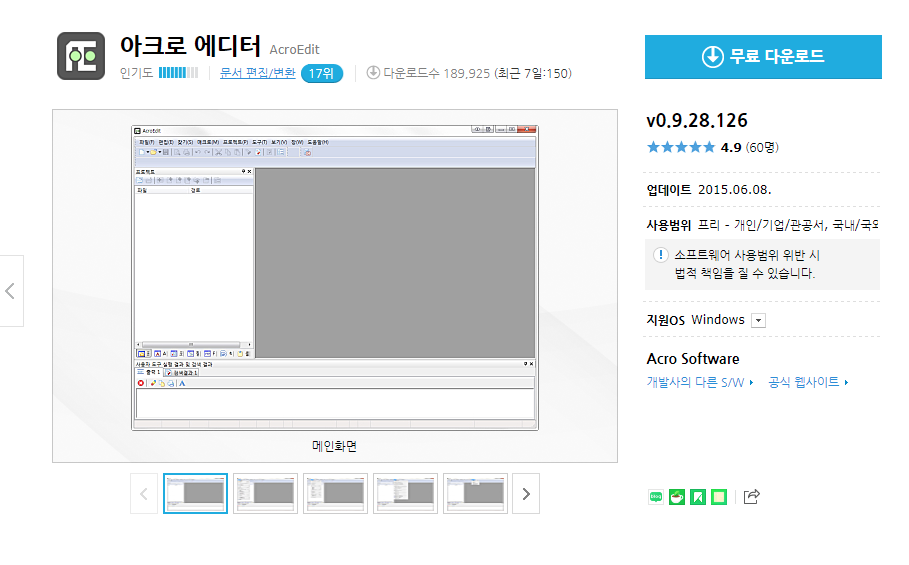Click the 17위 rank badge
909x565 pixels.
pos(322,74)
